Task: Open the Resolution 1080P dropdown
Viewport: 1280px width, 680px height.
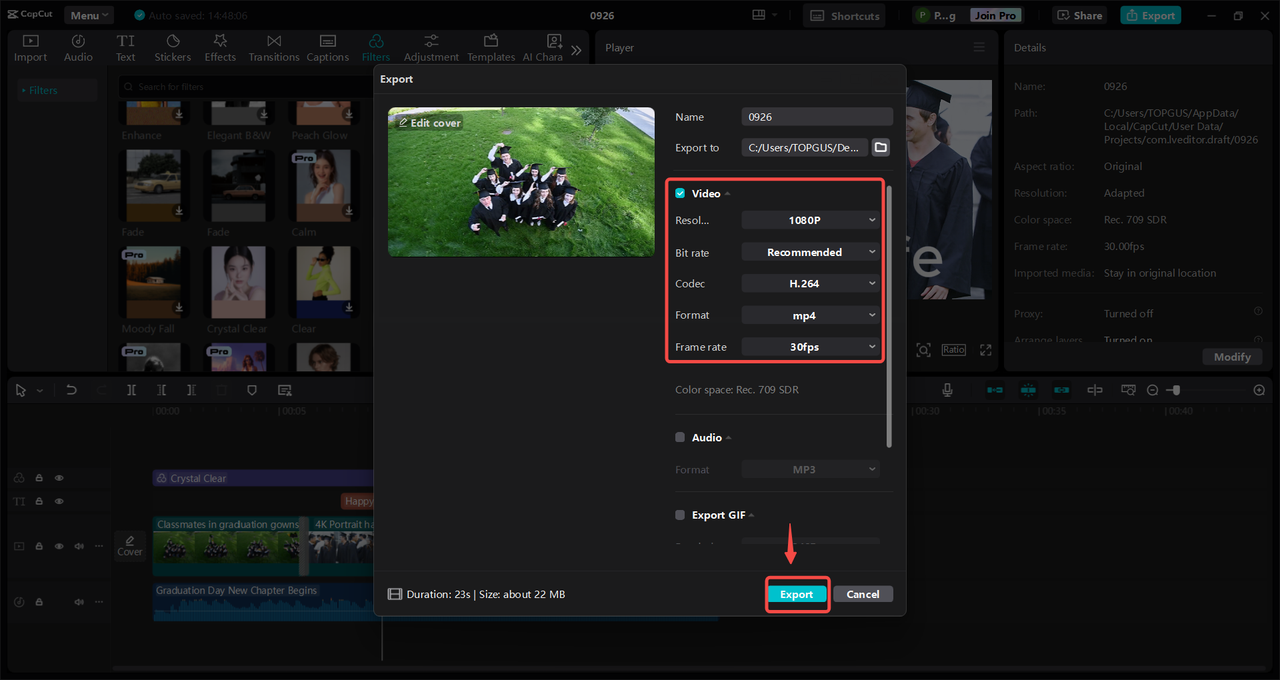Action: tap(810, 220)
